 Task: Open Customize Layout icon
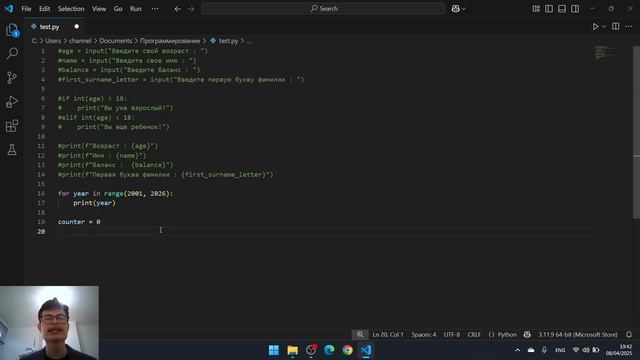point(536,9)
